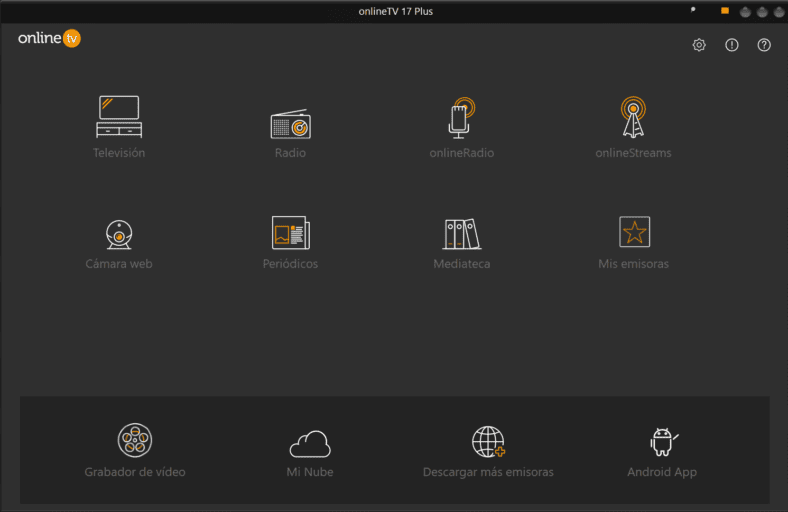Viewport: 788px width, 512px height.
Task: Open onlineStreams via the antenna tower icon
Action: pos(633,128)
